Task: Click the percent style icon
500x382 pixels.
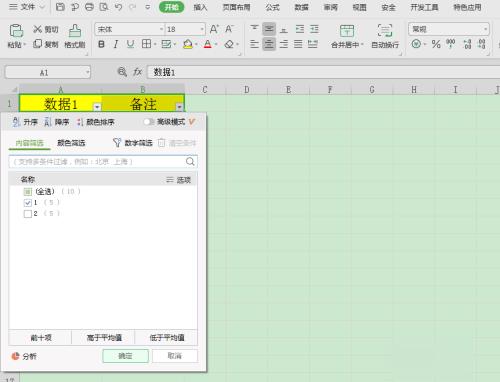Action: pyautogui.click(x=436, y=44)
